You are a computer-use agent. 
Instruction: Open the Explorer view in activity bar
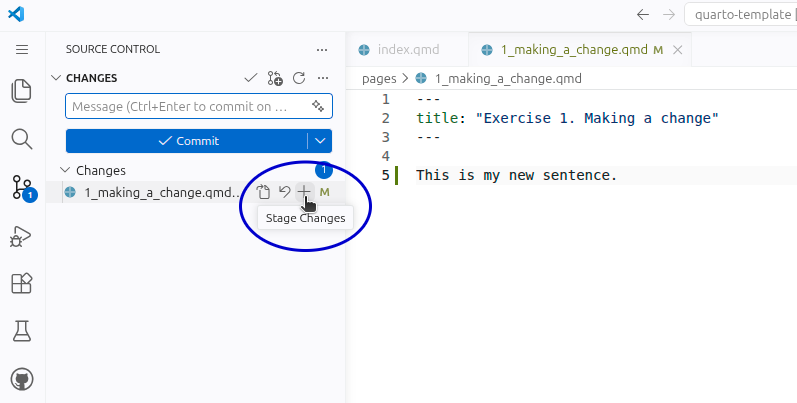pyautogui.click(x=22, y=91)
